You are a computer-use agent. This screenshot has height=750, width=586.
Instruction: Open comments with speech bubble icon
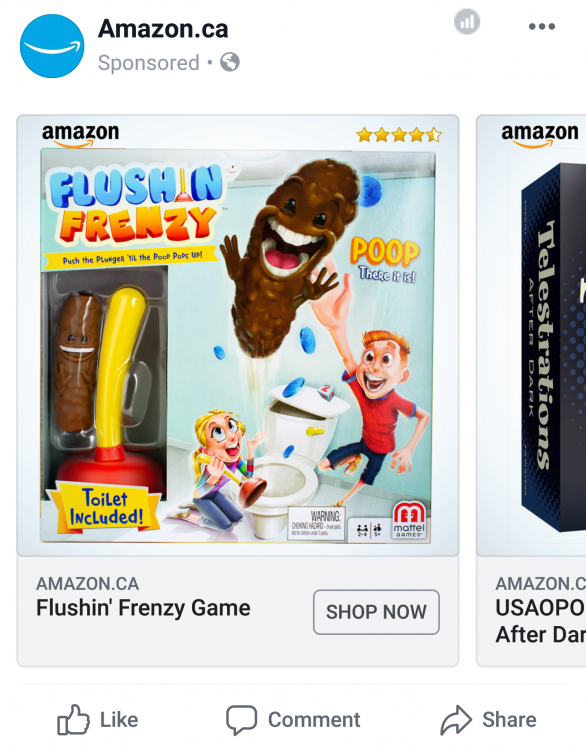click(242, 720)
